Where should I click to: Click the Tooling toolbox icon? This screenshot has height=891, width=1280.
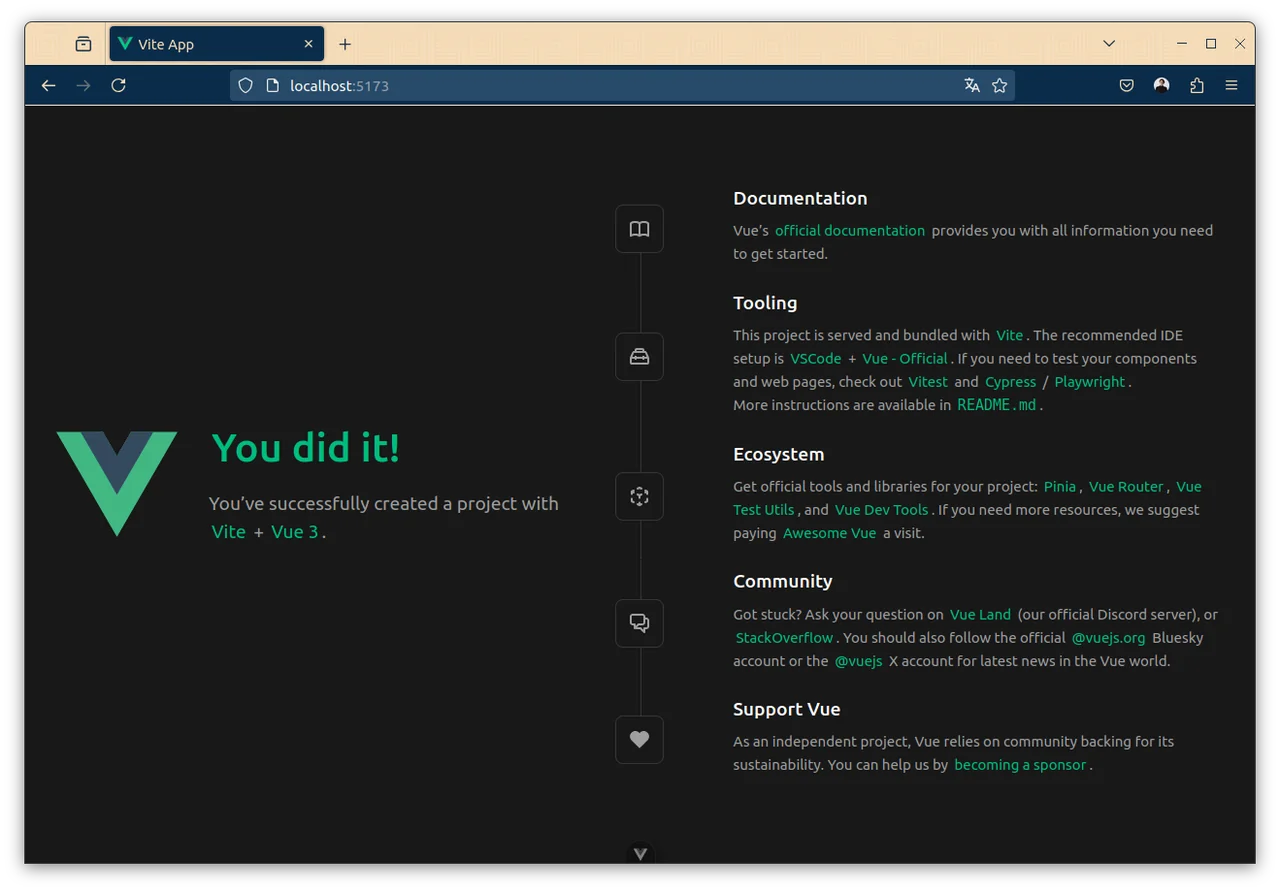click(639, 357)
